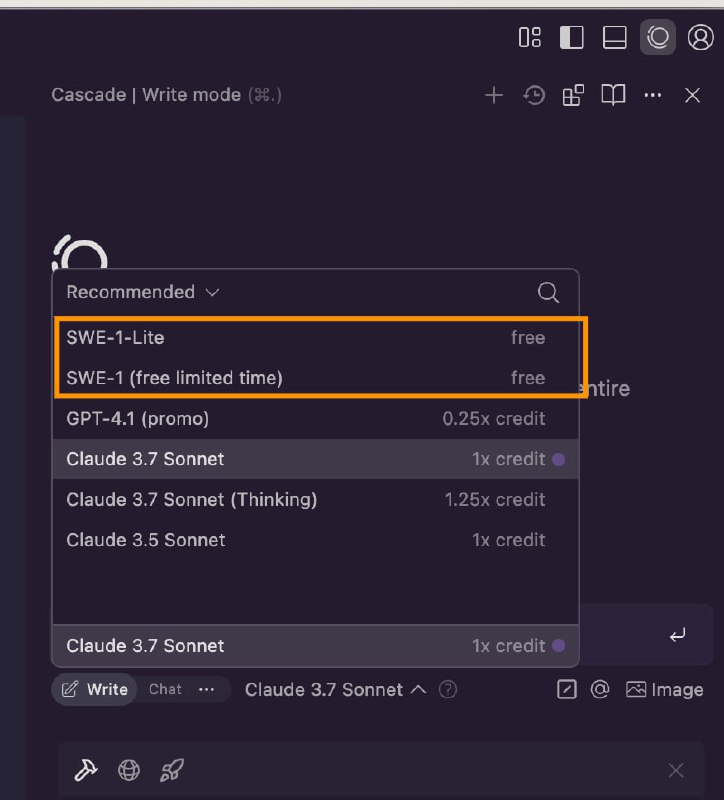The height and width of the screenshot is (800, 724).
Task: Switch to Chat mode
Action: coord(165,689)
